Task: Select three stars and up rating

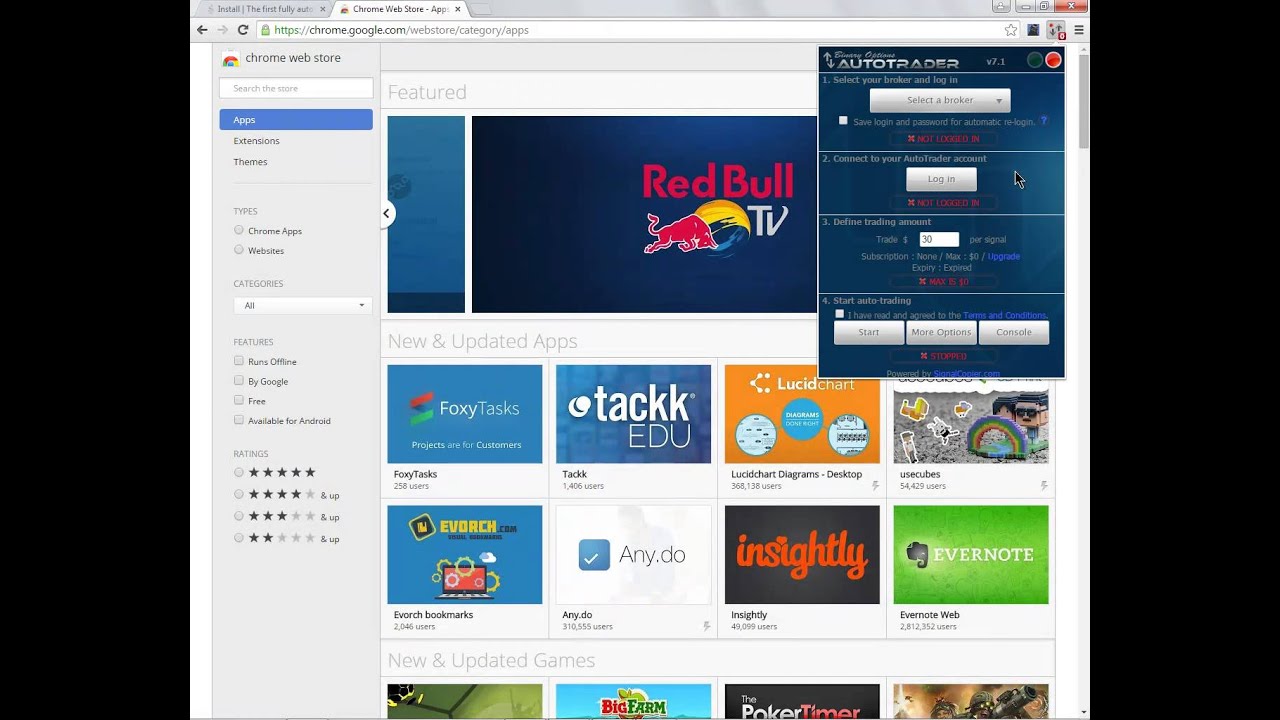Action: (239, 516)
